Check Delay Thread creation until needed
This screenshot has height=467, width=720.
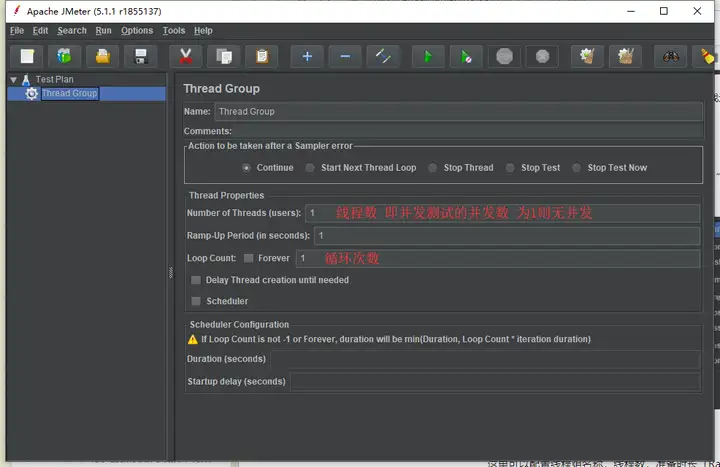click(x=196, y=280)
